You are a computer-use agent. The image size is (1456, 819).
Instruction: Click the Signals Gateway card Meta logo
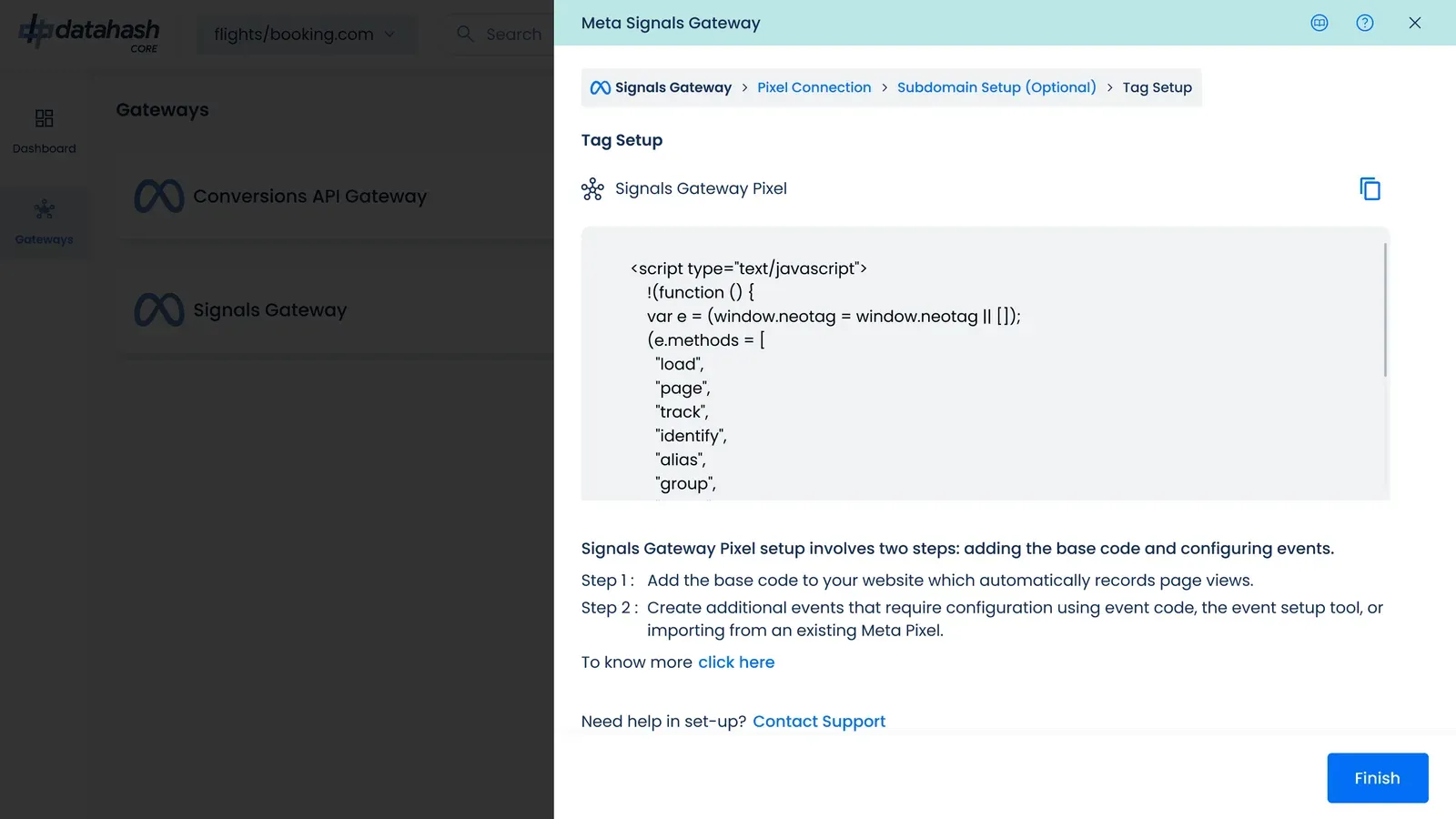[159, 310]
